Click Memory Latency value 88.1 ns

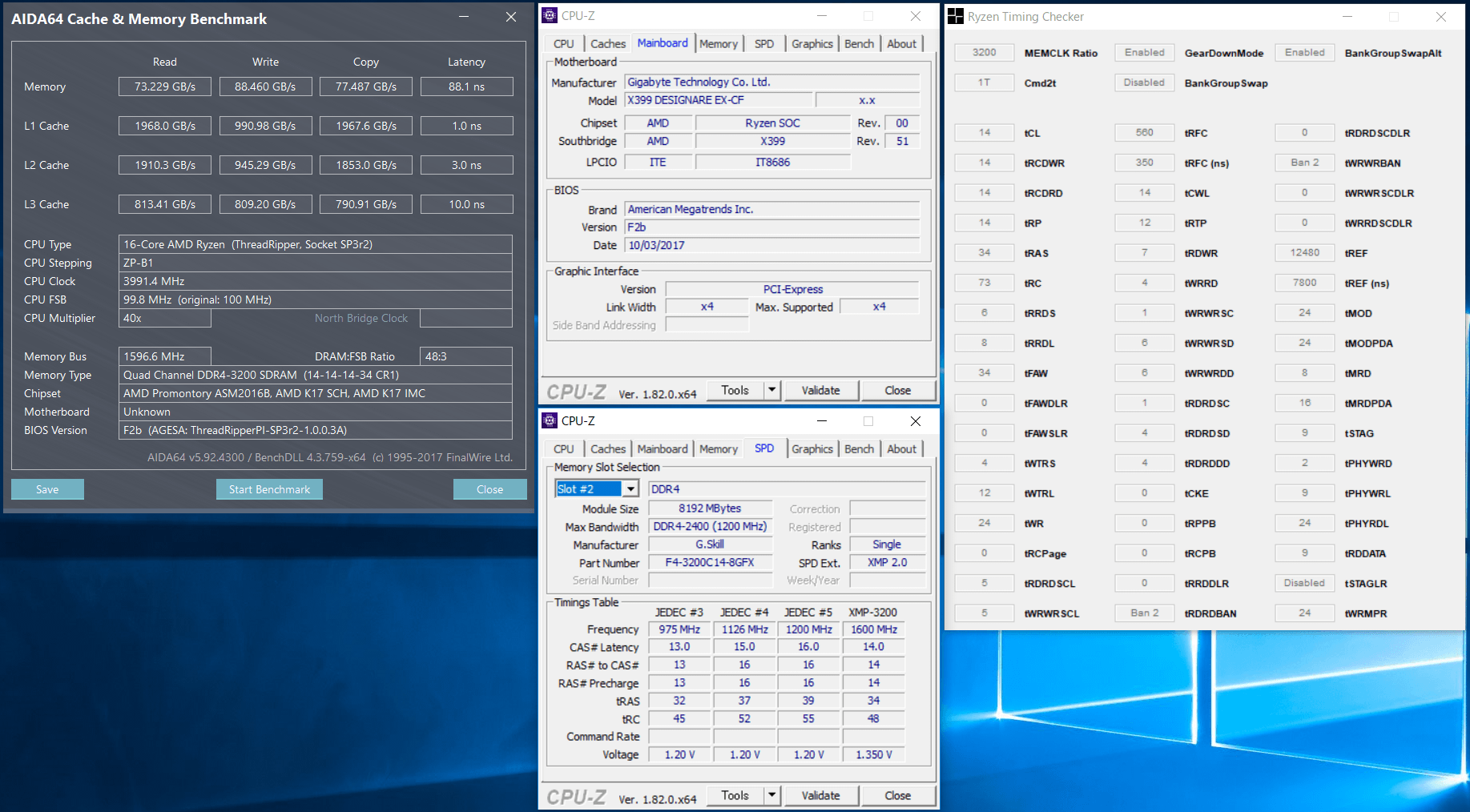point(466,86)
